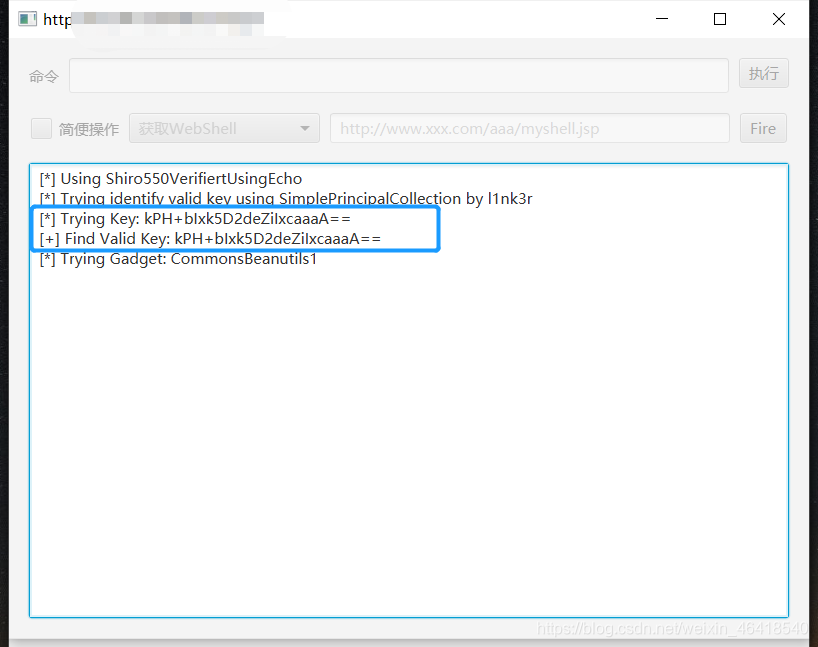Click the 'Find Valid Key' log line
The width and height of the screenshot is (818, 647).
210,239
